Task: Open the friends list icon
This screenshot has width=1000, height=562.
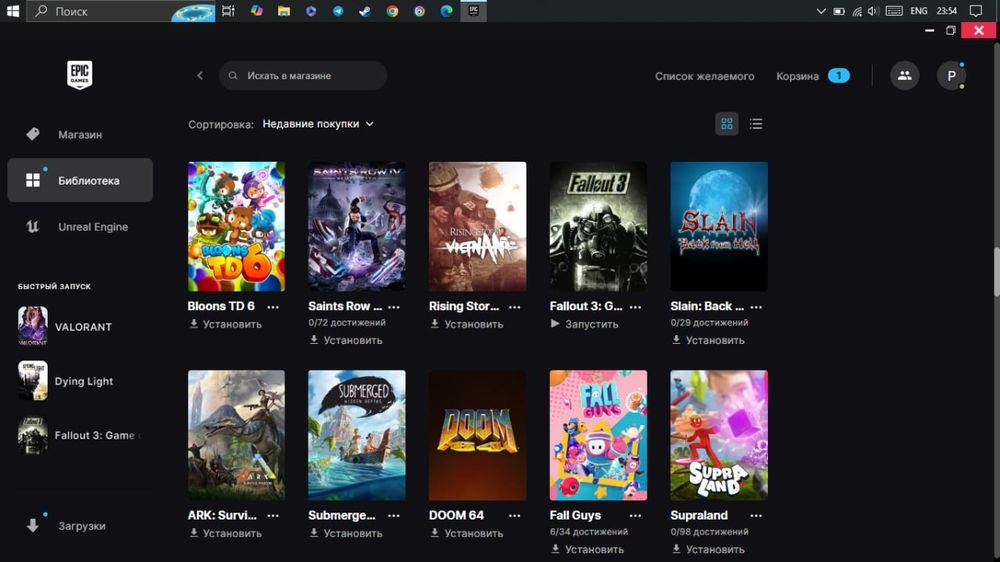Action: point(904,75)
